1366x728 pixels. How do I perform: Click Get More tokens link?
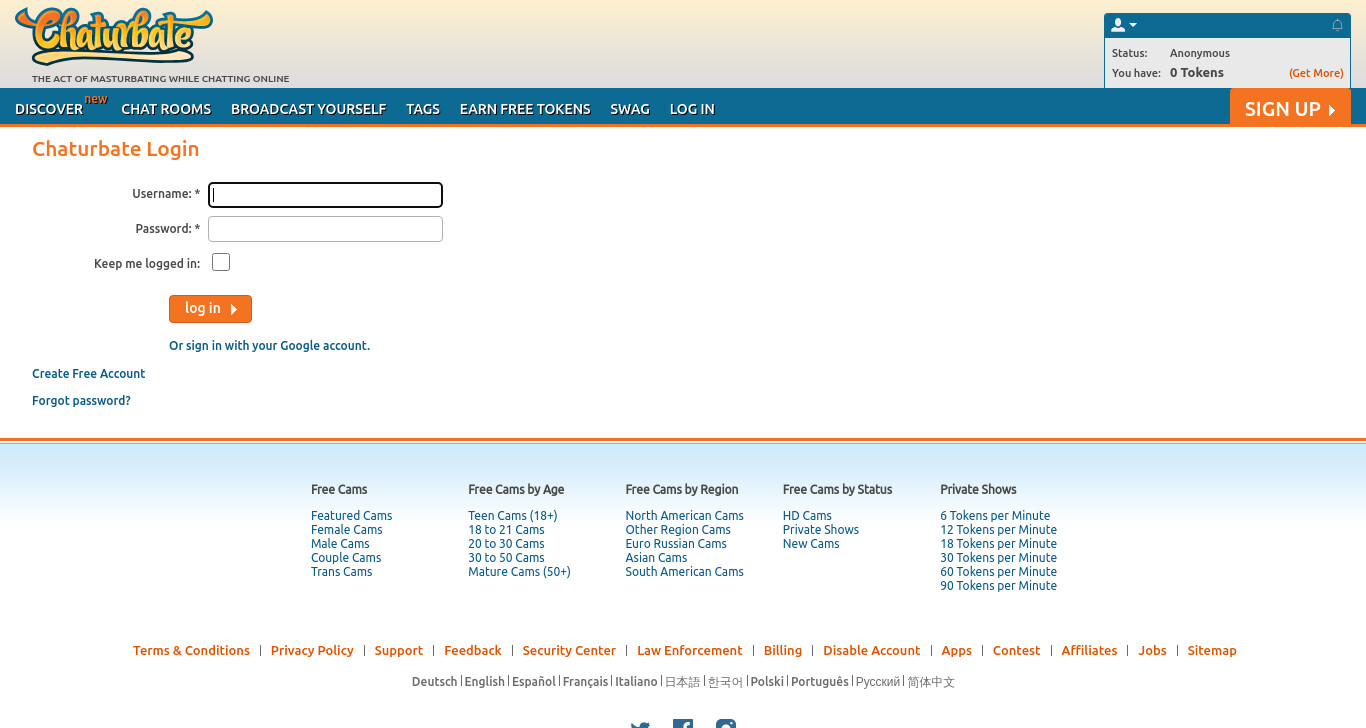(x=1316, y=73)
